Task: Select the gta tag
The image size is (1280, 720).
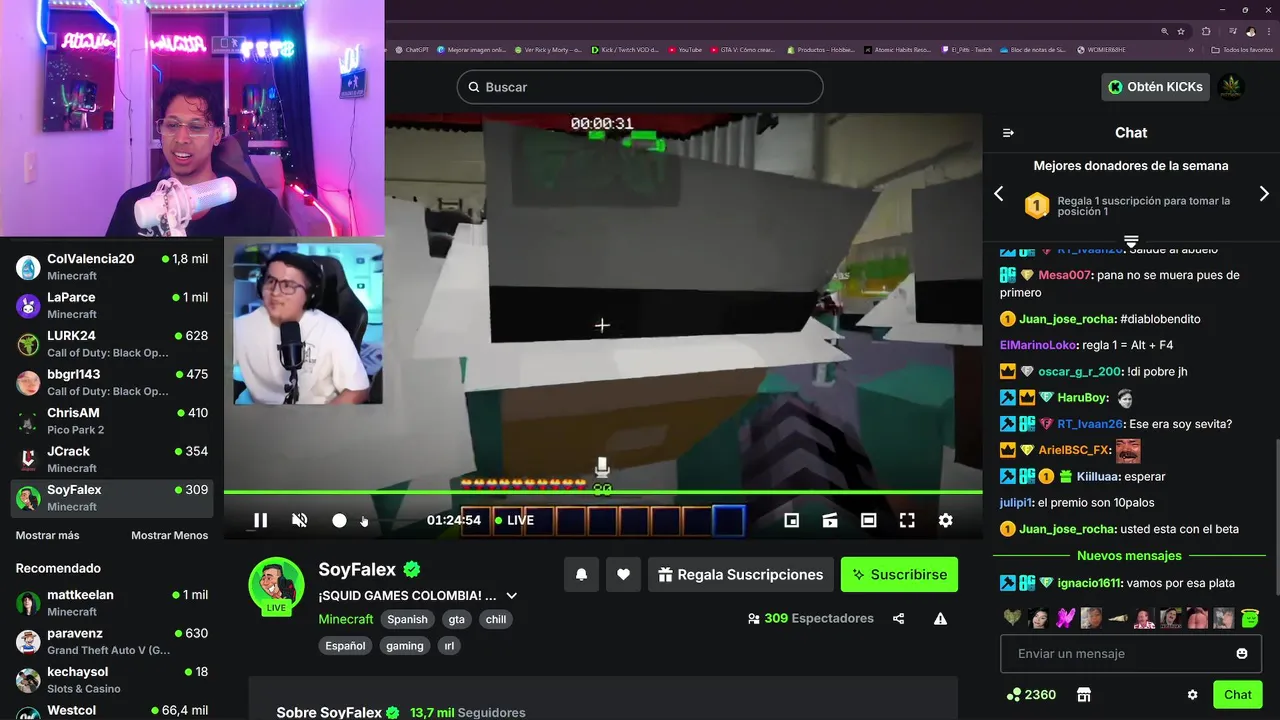Action: [457, 619]
